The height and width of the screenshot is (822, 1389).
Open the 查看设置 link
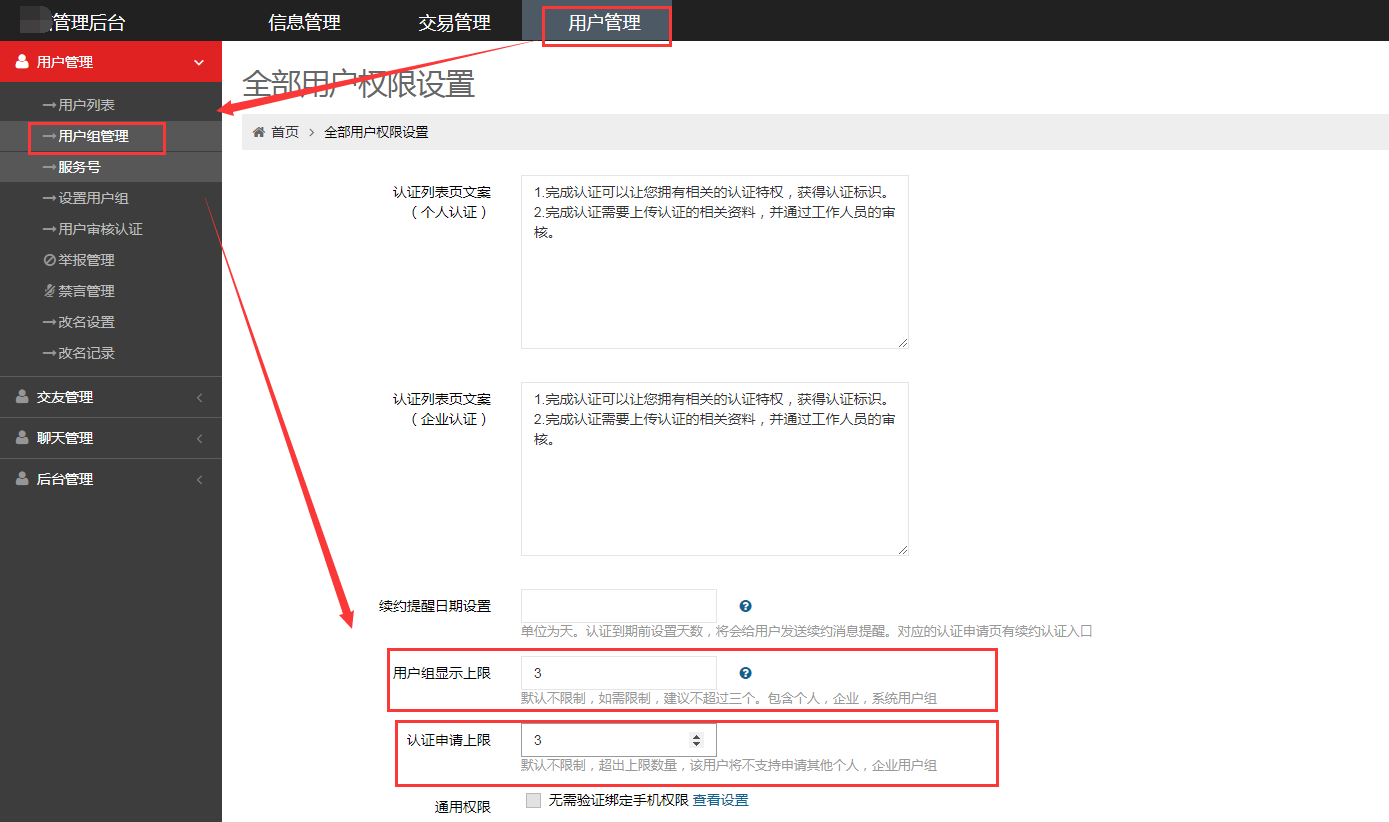pos(720,800)
